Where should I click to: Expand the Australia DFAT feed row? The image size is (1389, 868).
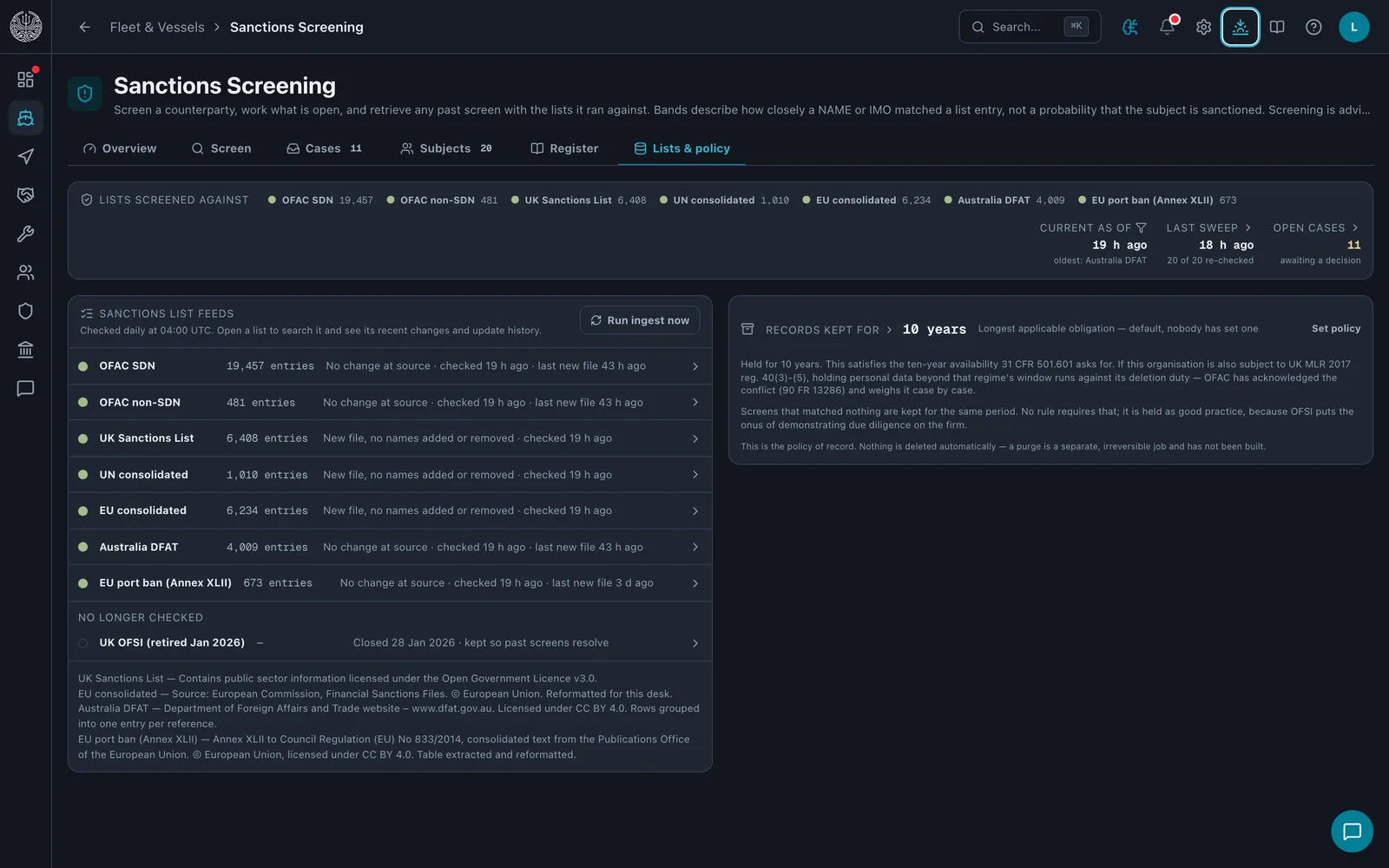pyautogui.click(x=390, y=547)
